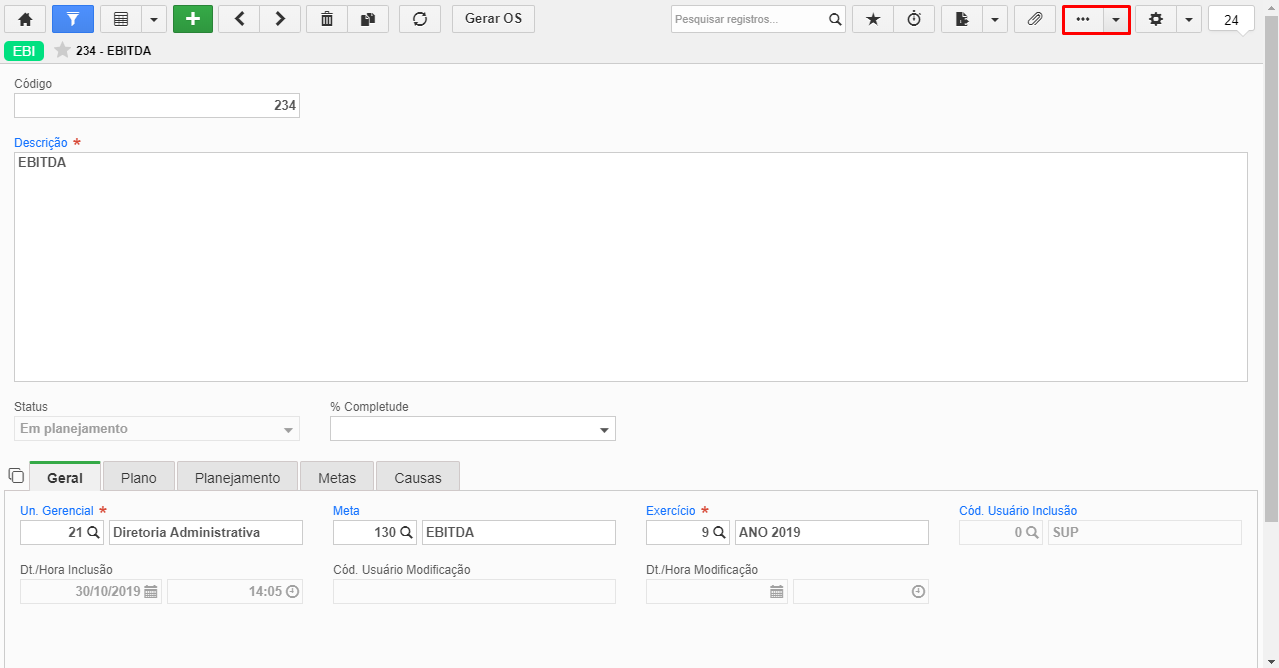Click the Gerar OS button
This screenshot has height=668, width=1279.
(493, 19)
